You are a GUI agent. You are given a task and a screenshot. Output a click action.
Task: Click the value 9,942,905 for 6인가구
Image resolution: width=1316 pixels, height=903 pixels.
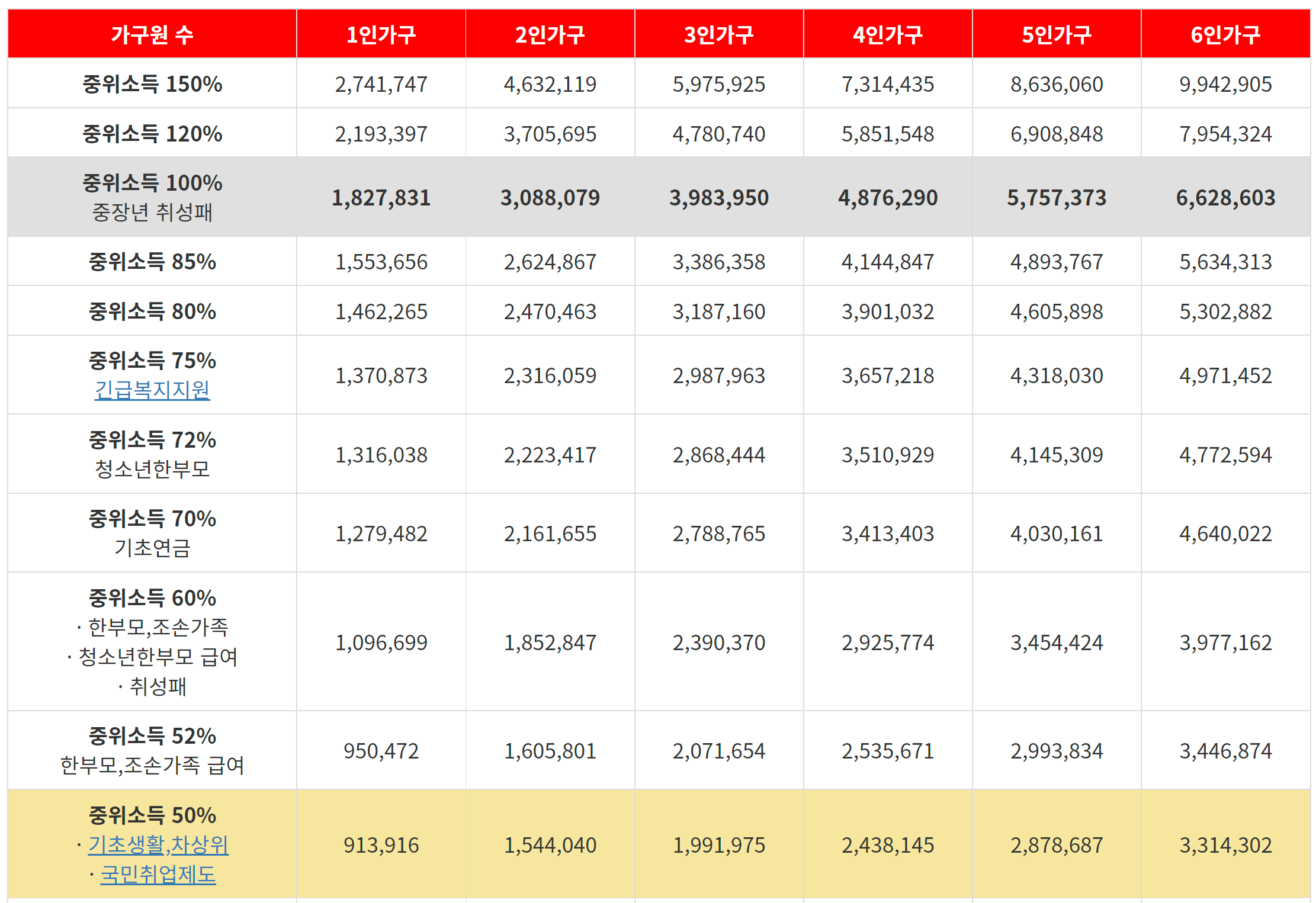coord(1225,84)
